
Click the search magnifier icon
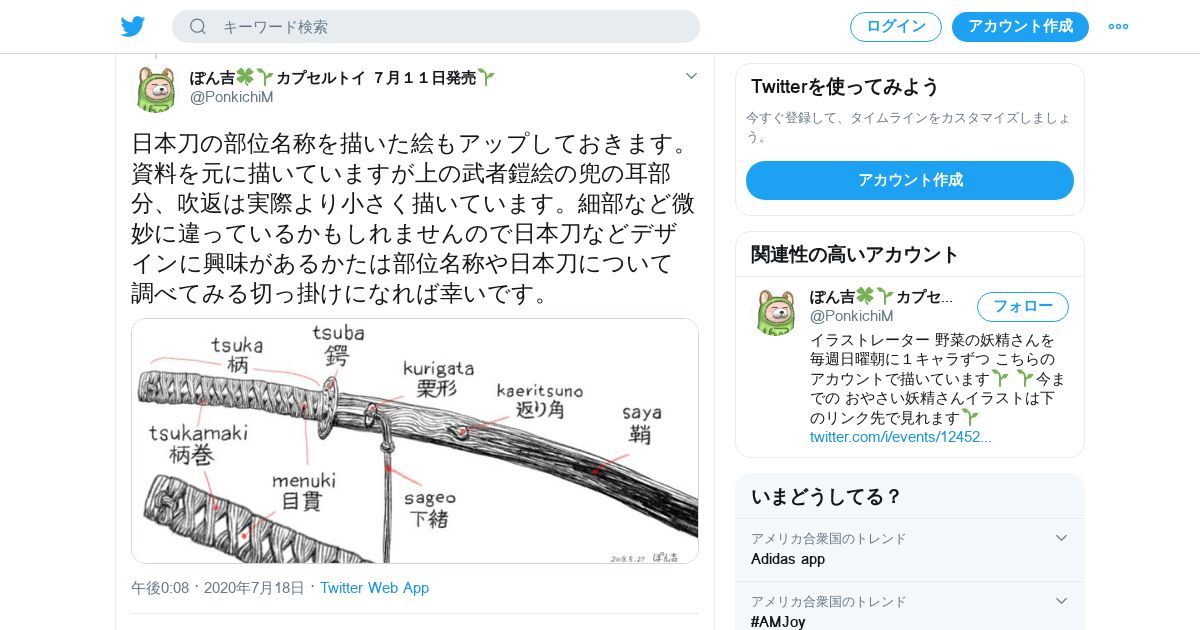pyautogui.click(x=198, y=27)
